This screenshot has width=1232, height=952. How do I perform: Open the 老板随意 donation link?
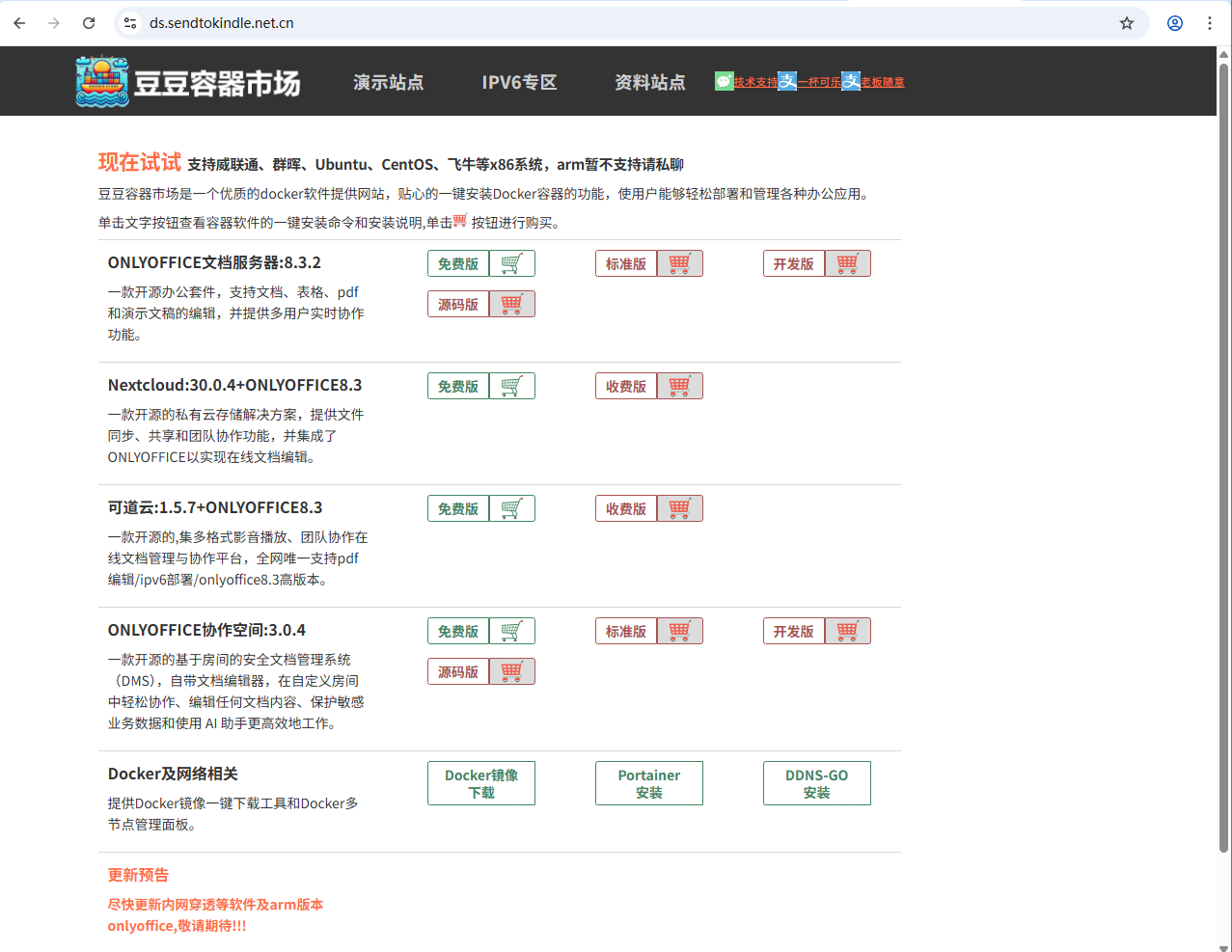pyautogui.click(x=883, y=83)
